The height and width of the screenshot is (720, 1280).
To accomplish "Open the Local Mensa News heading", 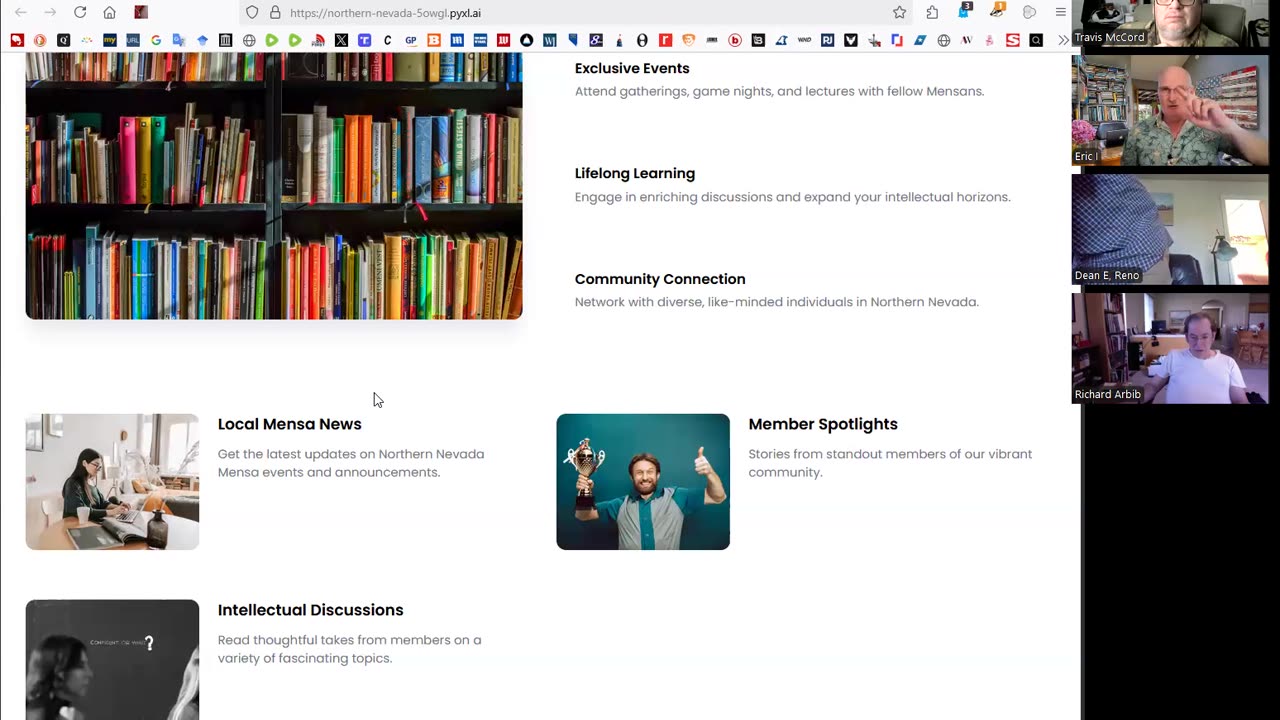I will (x=290, y=424).
